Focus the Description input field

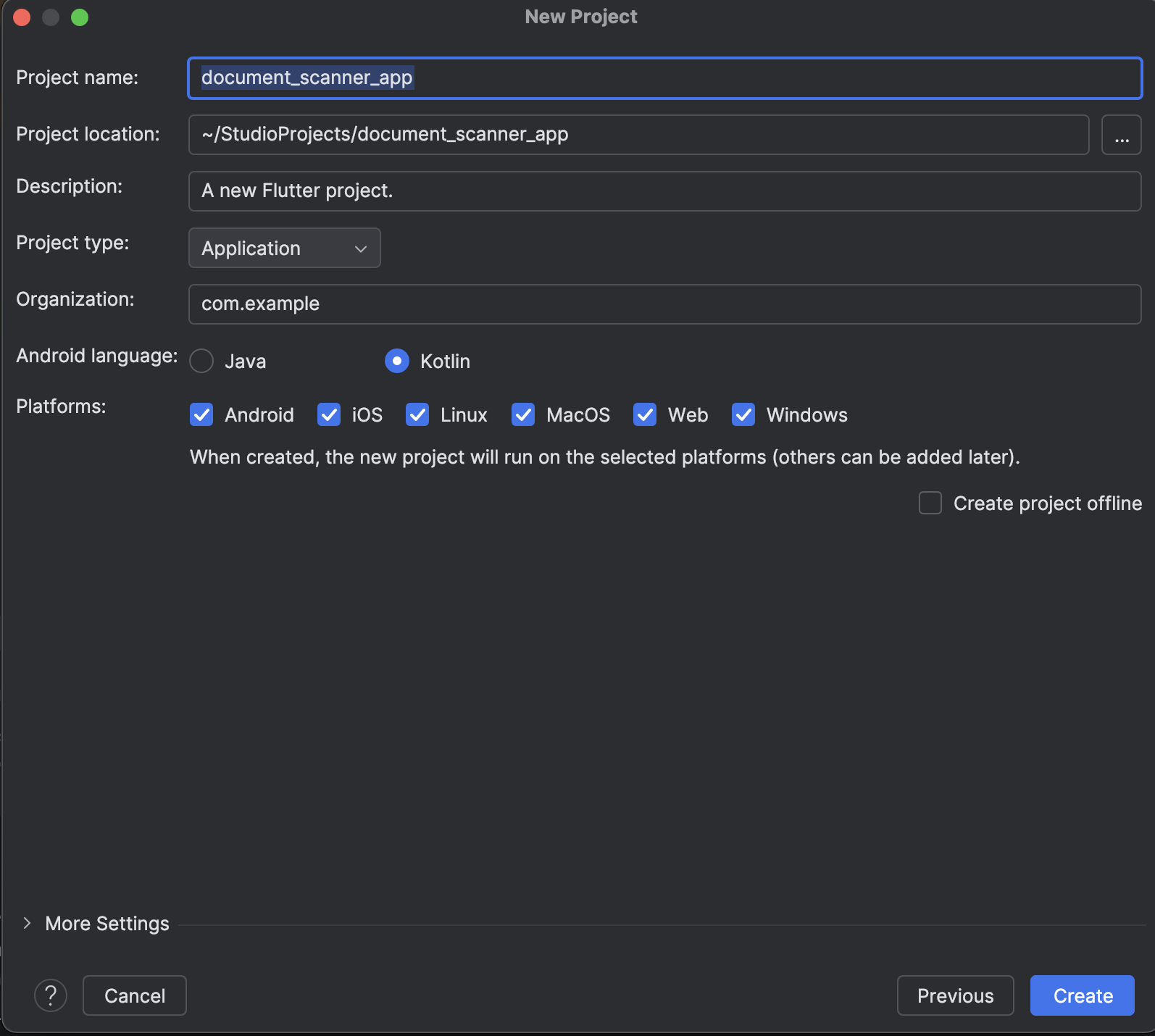coord(664,191)
